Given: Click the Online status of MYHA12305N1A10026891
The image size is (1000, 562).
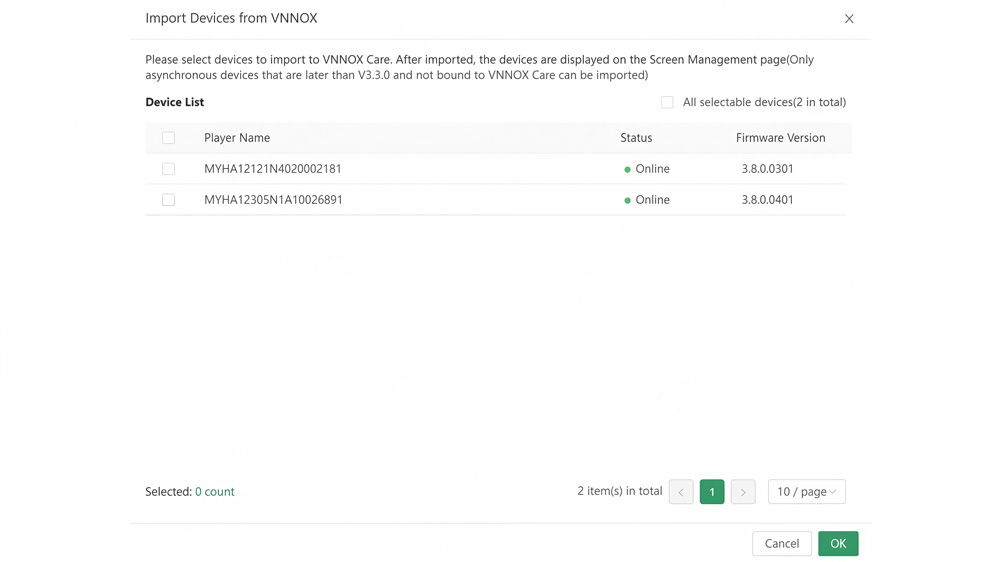Looking at the screenshot, I should click(x=647, y=200).
